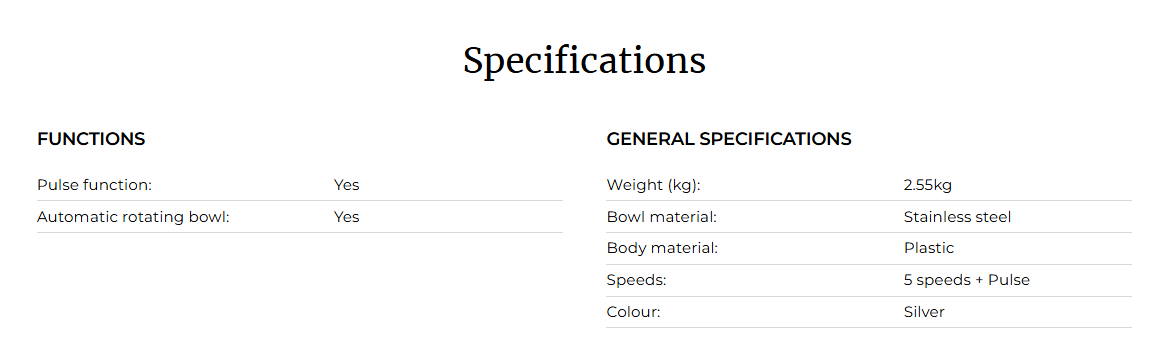Click the Pulse function label
This screenshot has height=364, width=1161.
tap(94, 185)
